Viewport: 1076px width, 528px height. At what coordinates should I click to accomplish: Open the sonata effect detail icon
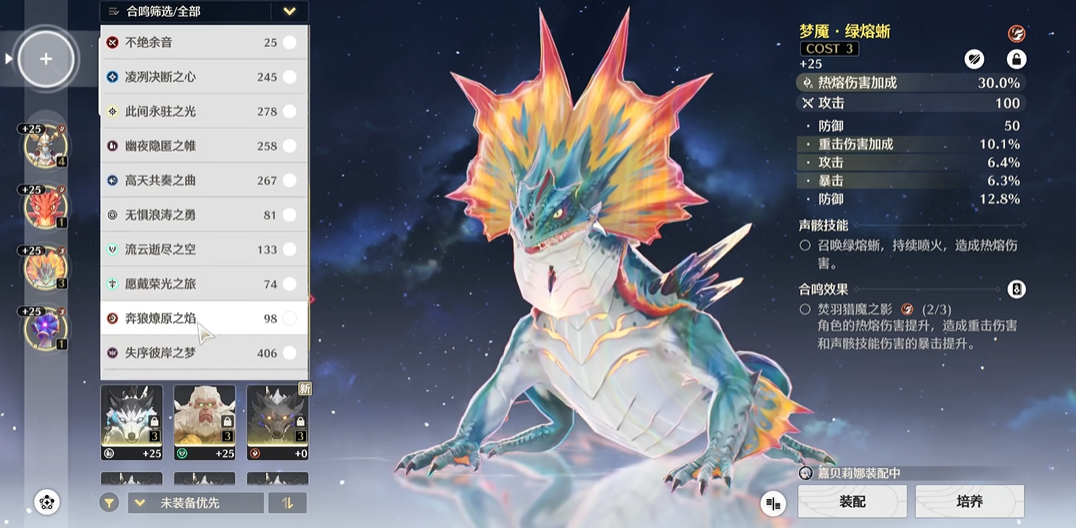[1016, 290]
